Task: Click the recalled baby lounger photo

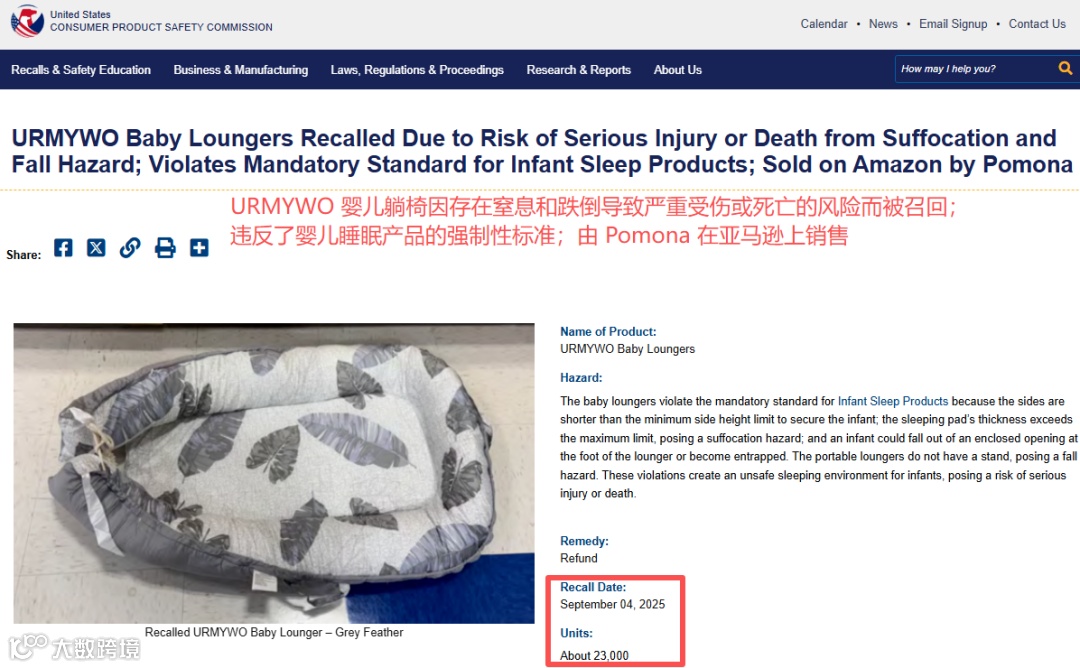Action: [273, 473]
